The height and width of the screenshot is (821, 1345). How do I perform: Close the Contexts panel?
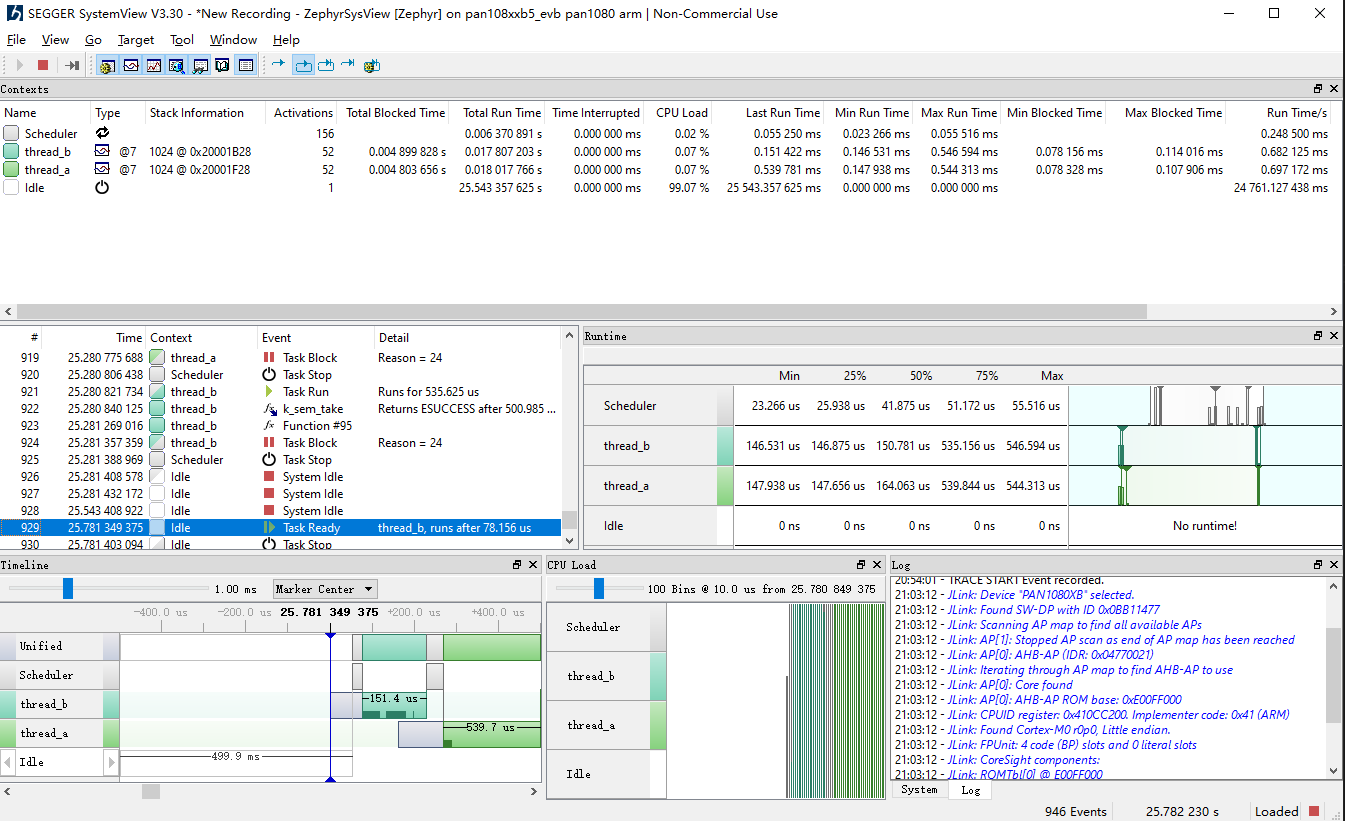pos(1334,89)
